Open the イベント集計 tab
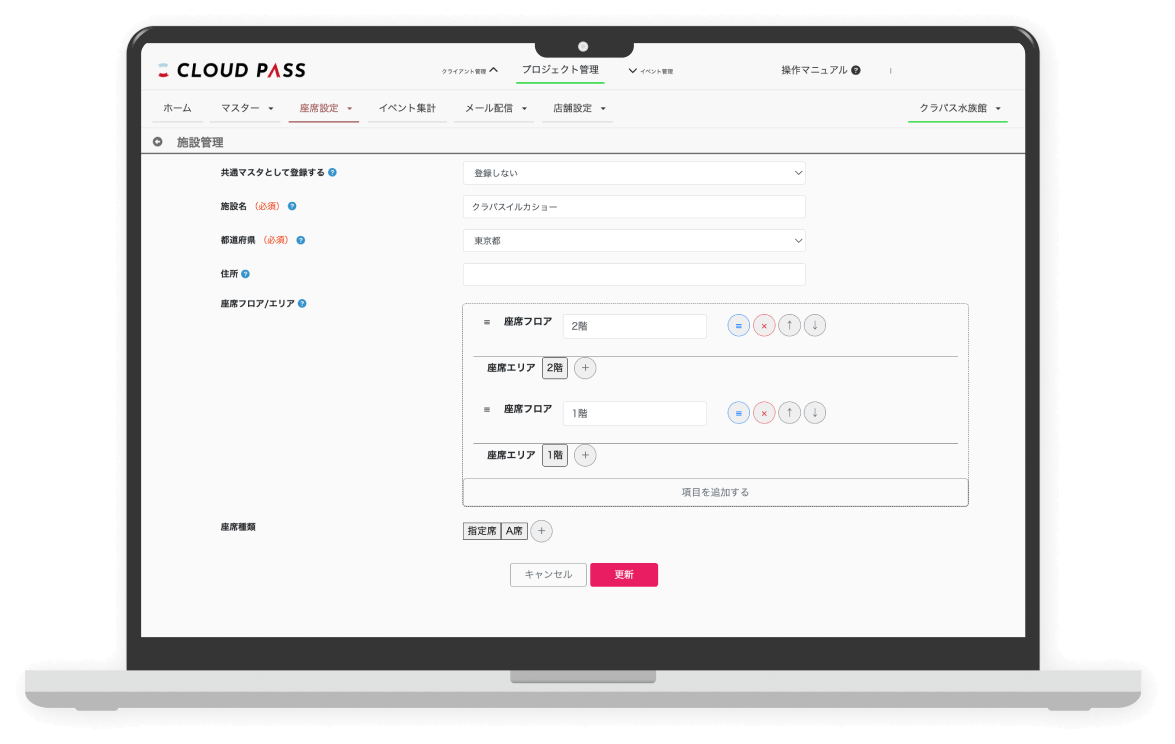 (x=407, y=108)
